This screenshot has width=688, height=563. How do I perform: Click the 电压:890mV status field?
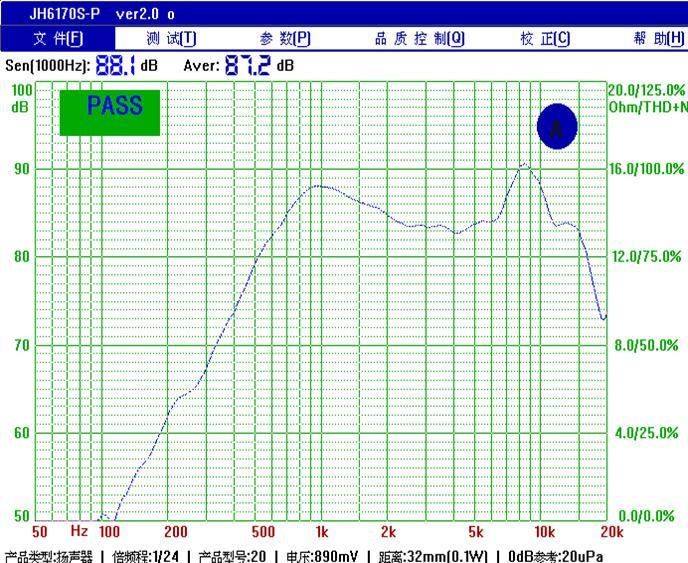click(x=322, y=556)
